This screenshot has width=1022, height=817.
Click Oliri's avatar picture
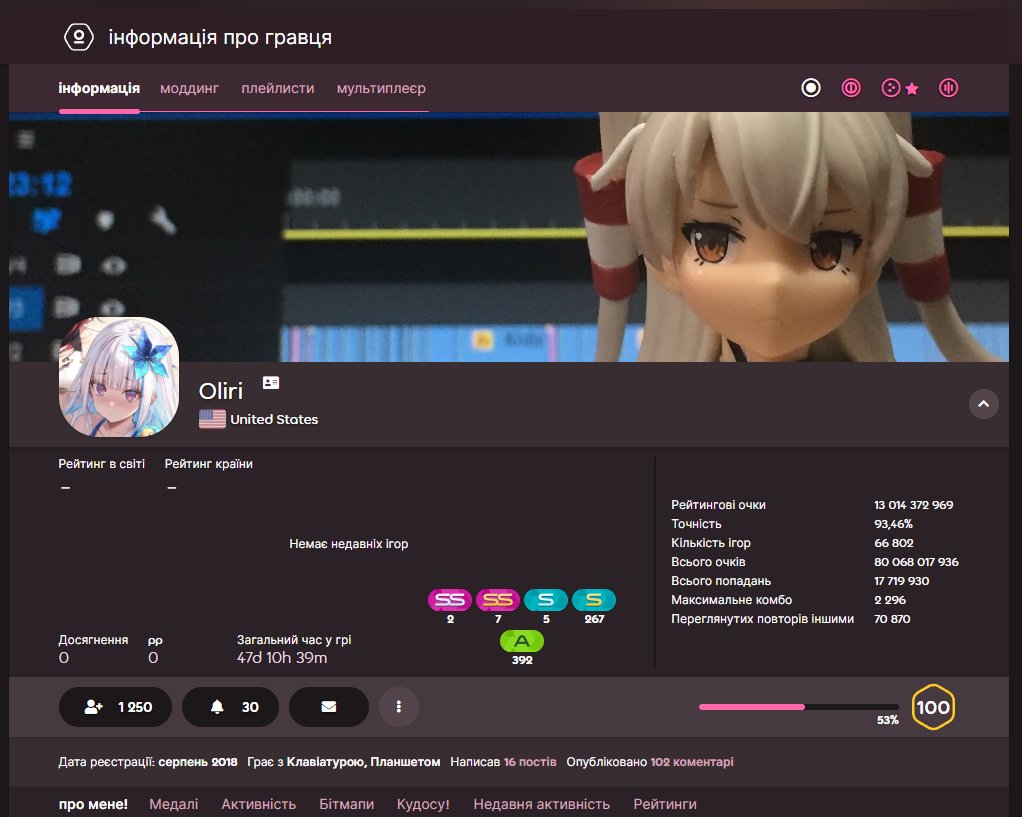(x=119, y=377)
